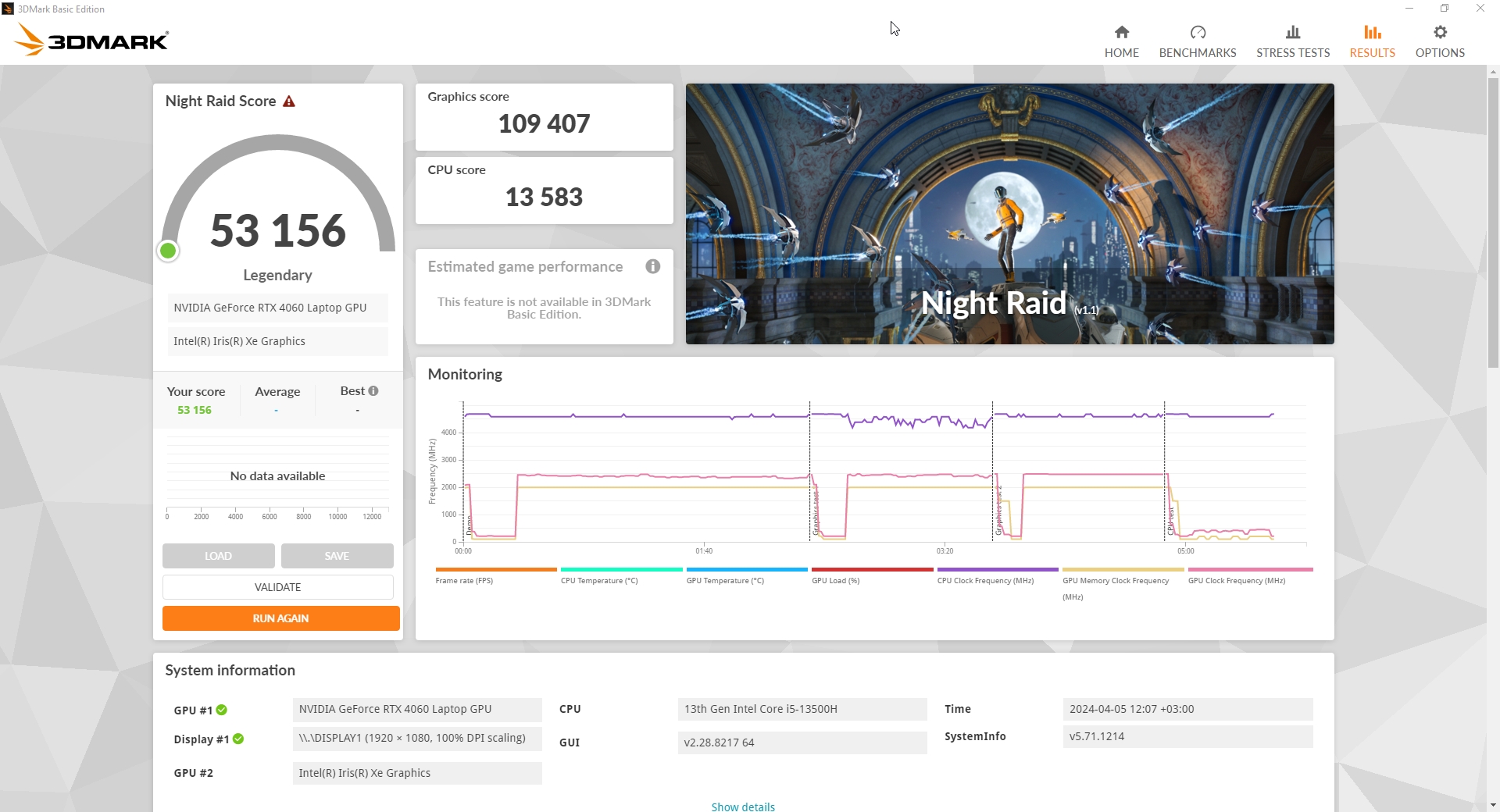Viewport: 1500px width, 812px height.
Task: Click the Benchmarks gauge icon
Action: [1198, 32]
